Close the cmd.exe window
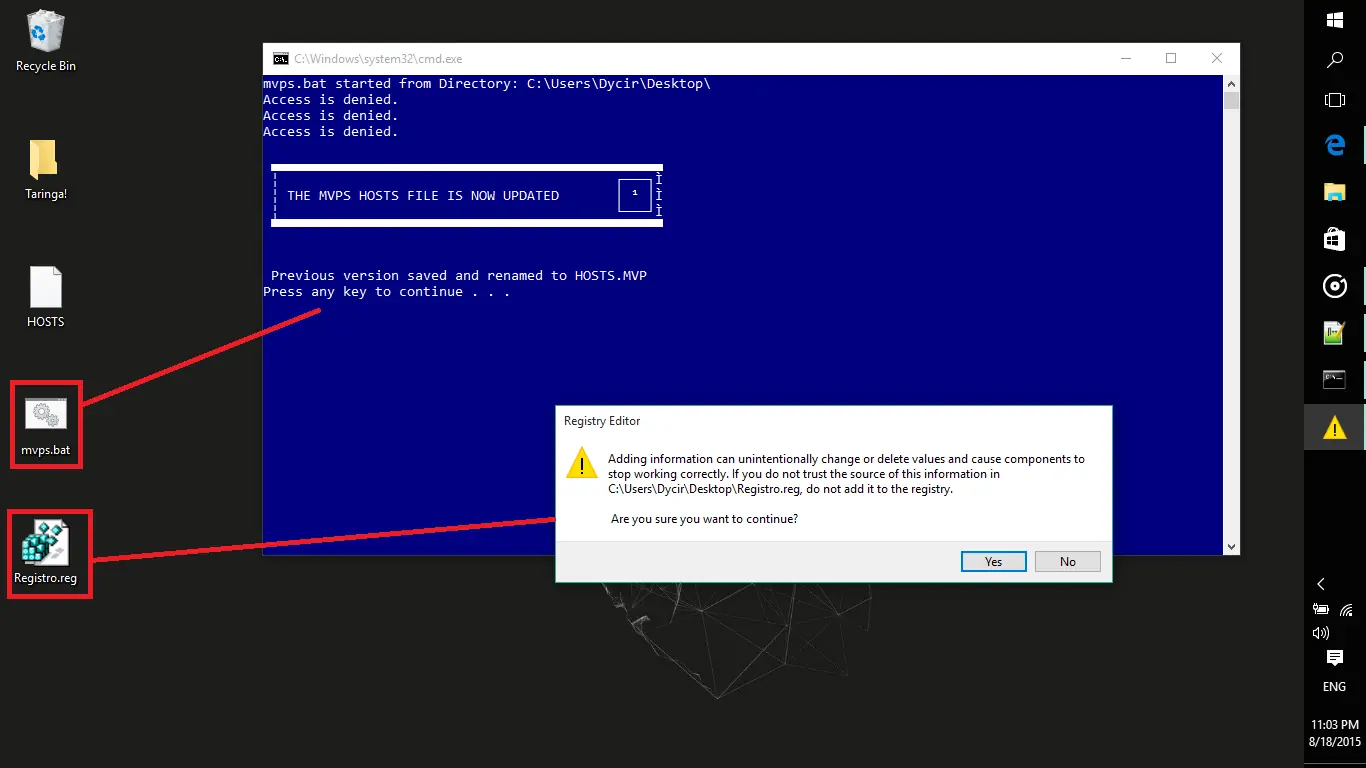Image resolution: width=1366 pixels, height=768 pixels. click(x=1217, y=59)
